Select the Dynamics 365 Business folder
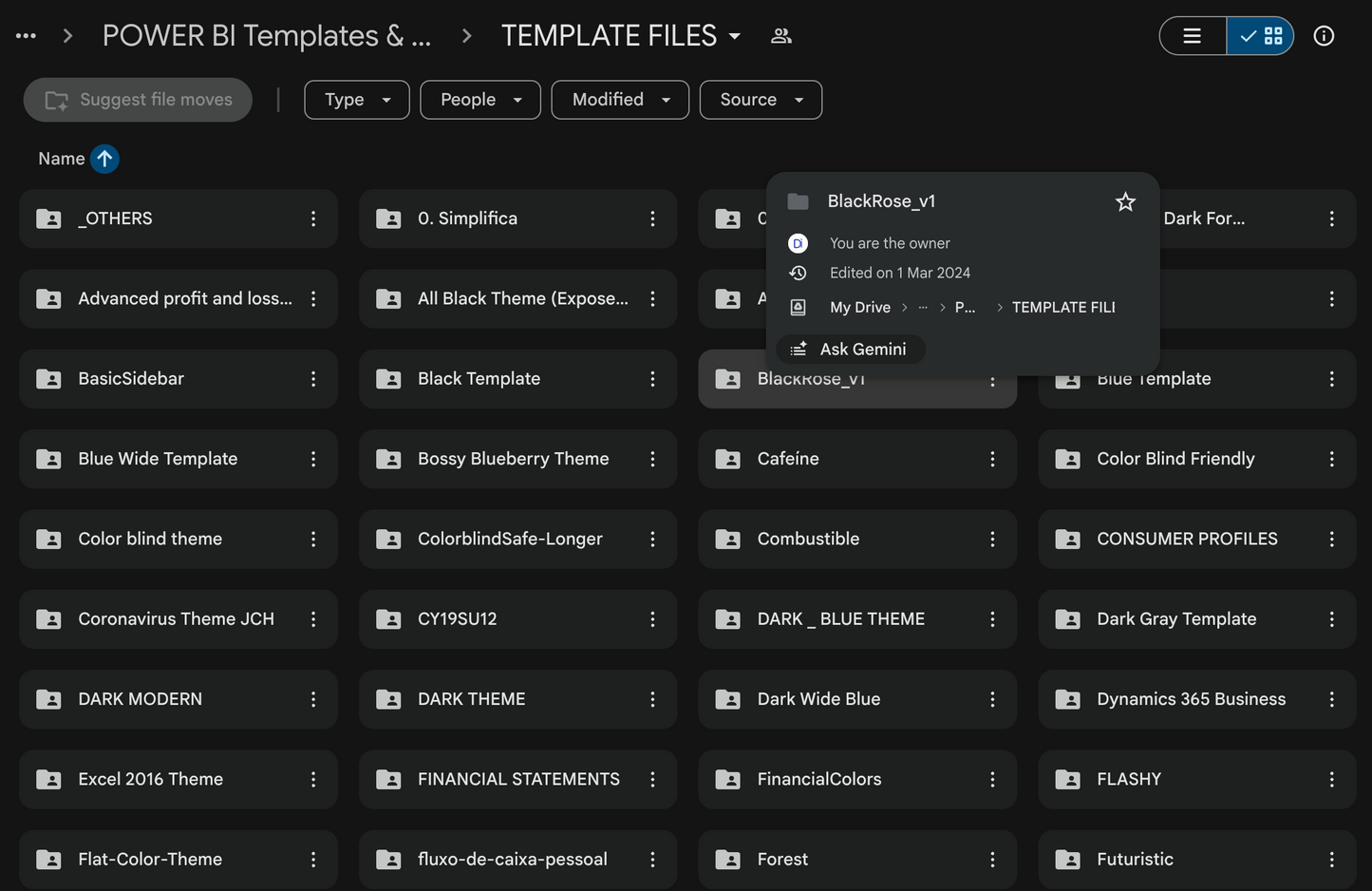Image resolution: width=1372 pixels, height=891 pixels. click(x=1197, y=699)
